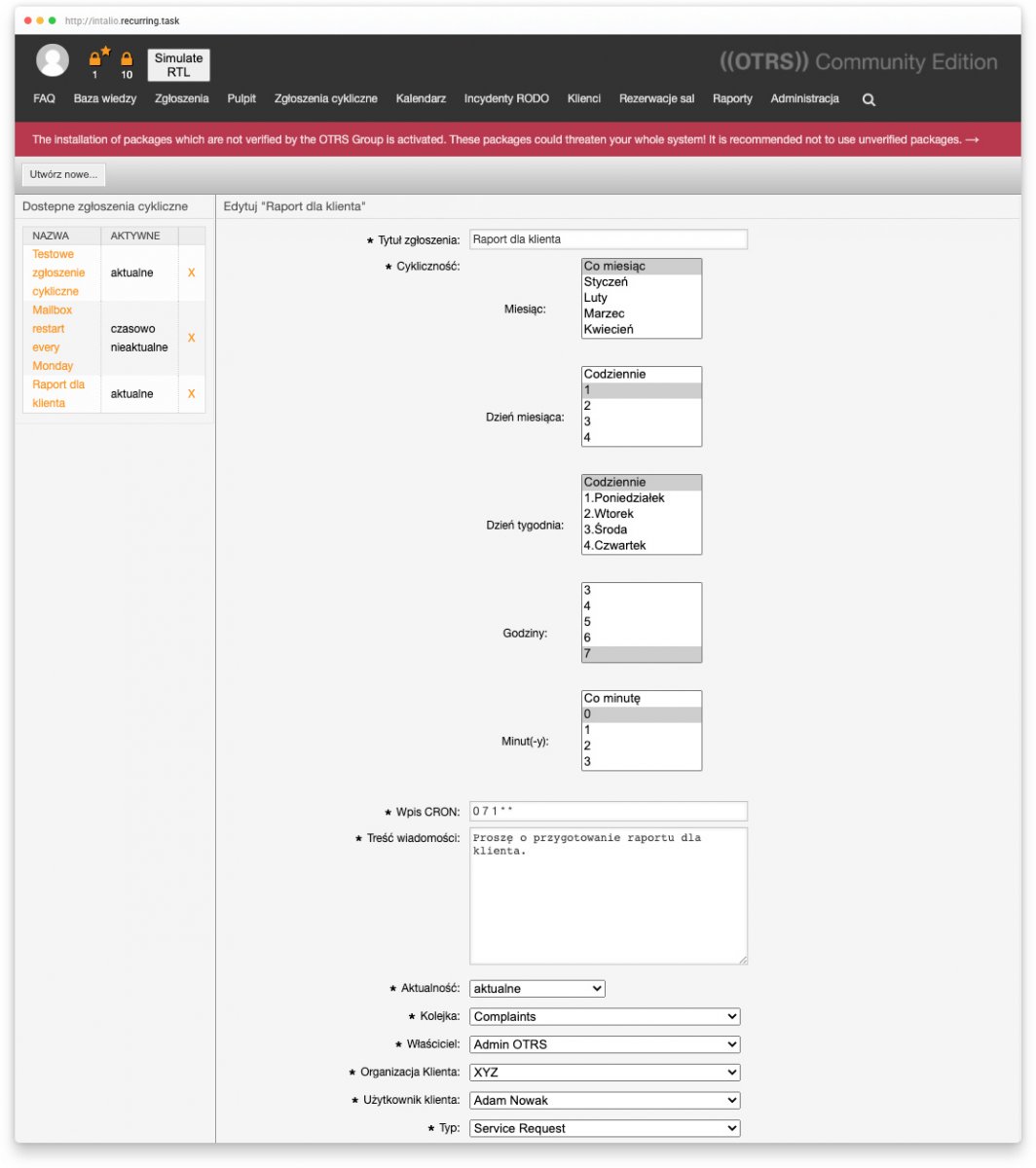The image size is (1036, 1168).
Task: Click the Wpis CRON input field
Action: (609, 811)
